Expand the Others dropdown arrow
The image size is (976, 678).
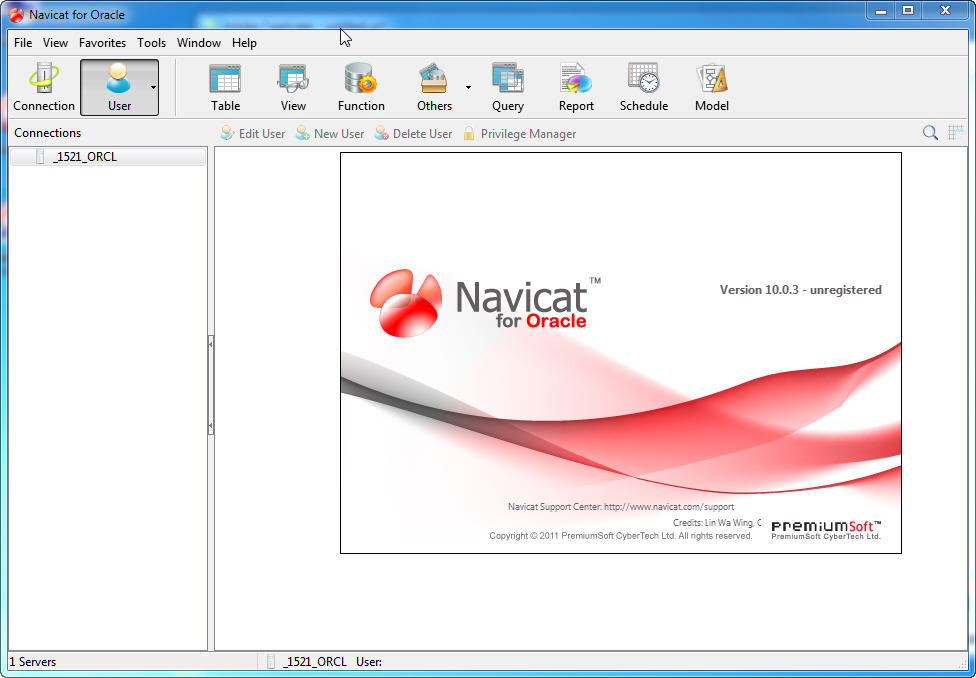pyautogui.click(x=469, y=87)
